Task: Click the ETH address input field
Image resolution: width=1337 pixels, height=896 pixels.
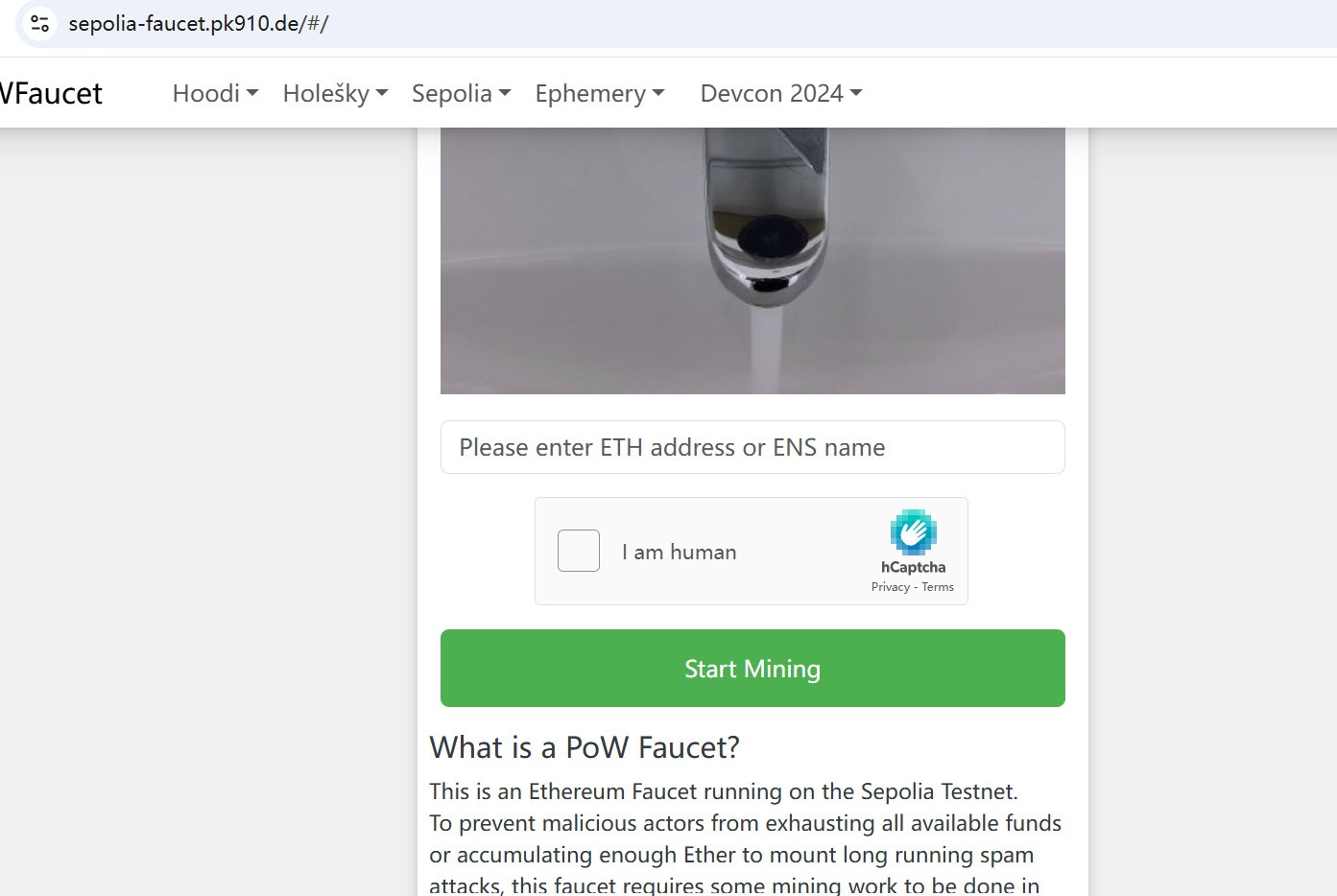Action: [x=752, y=447]
